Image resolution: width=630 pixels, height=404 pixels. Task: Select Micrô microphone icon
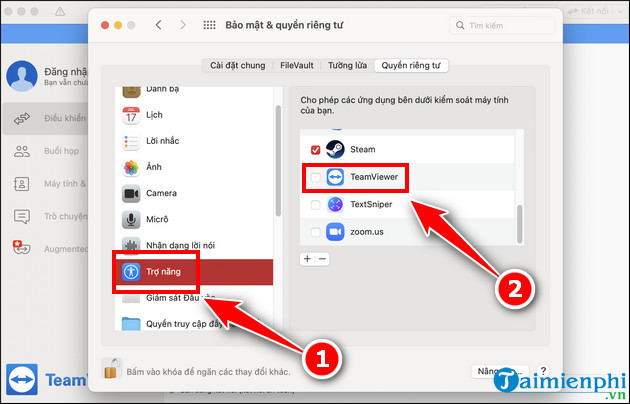(x=131, y=220)
